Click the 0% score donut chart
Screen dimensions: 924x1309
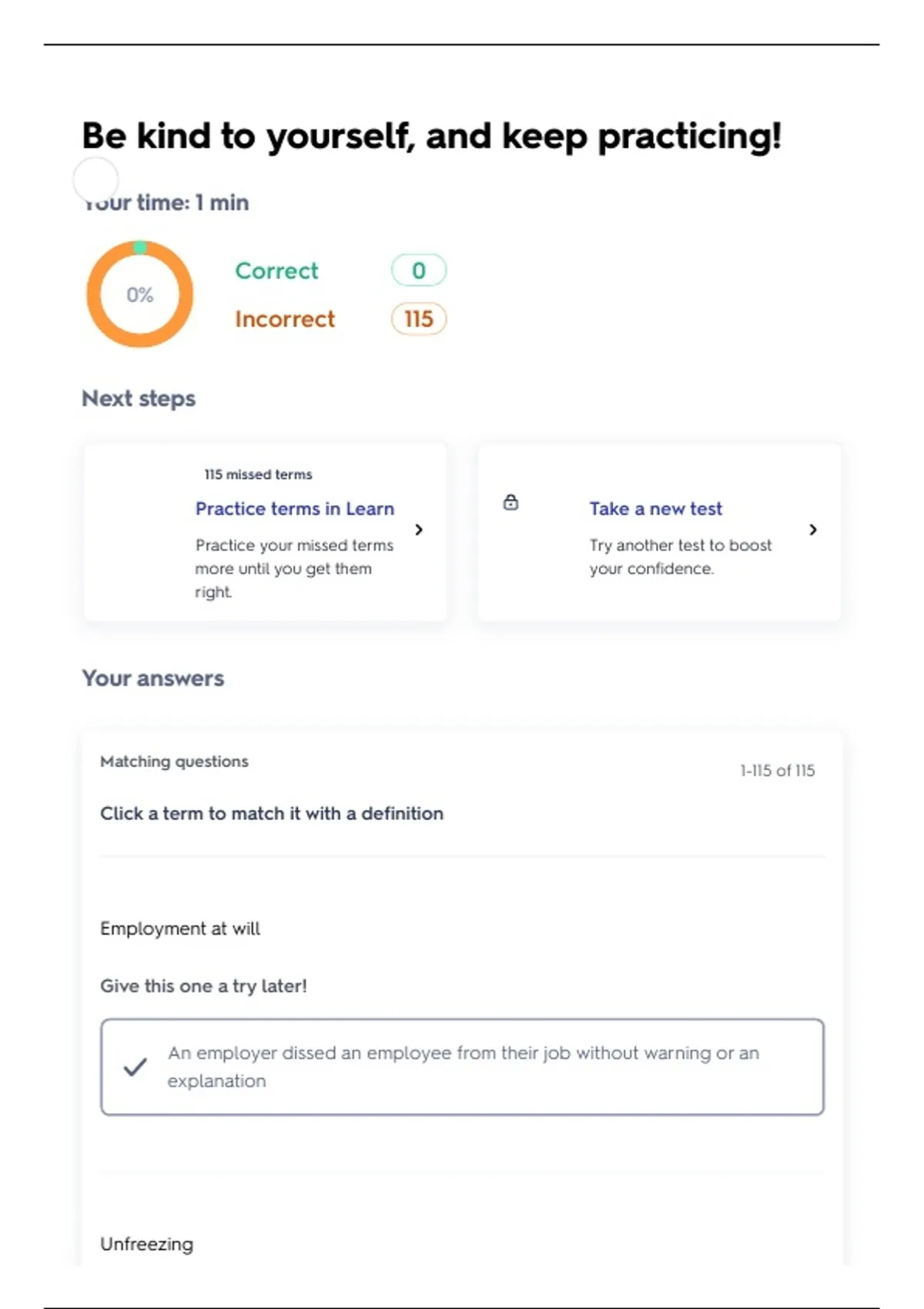click(x=139, y=294)
